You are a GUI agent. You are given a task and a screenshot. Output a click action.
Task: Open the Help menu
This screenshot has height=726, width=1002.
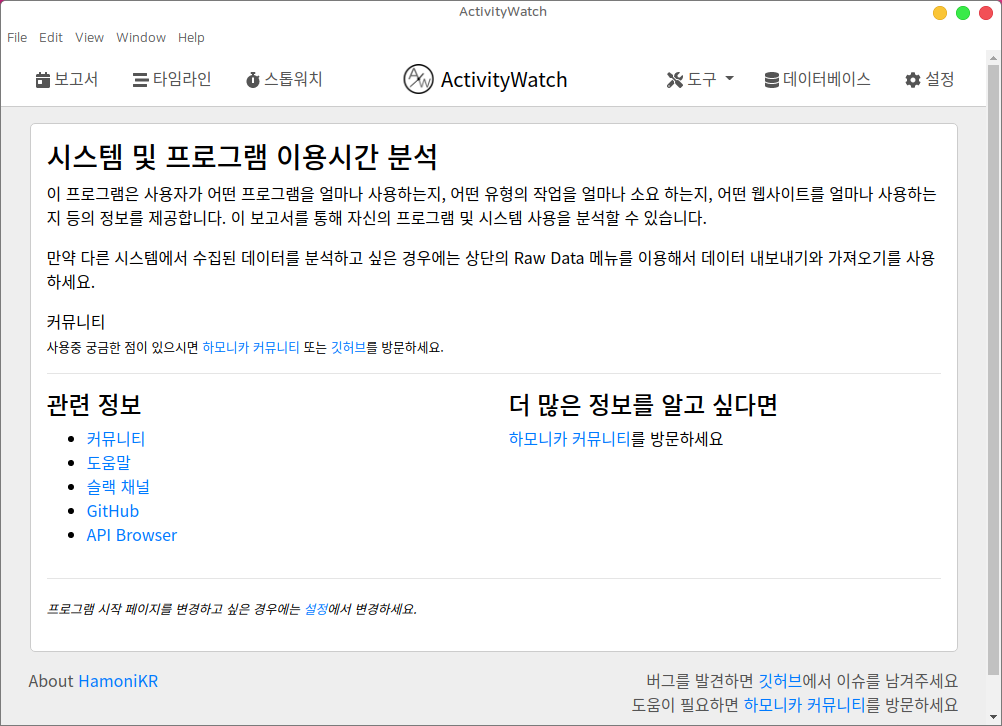tap(191, 38)
